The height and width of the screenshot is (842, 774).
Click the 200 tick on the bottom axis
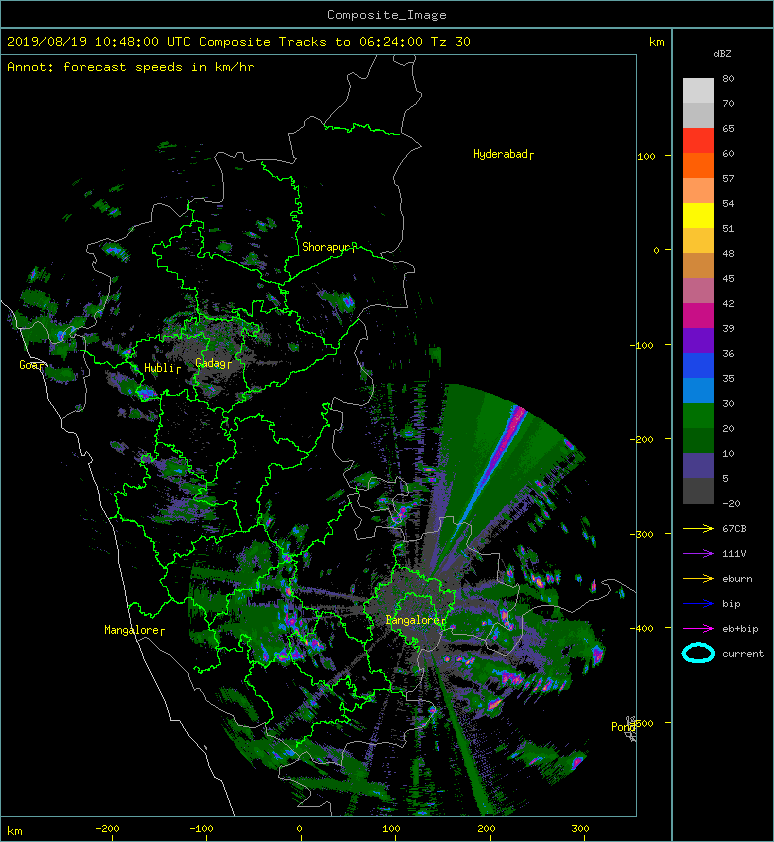[x=486, y=829]
